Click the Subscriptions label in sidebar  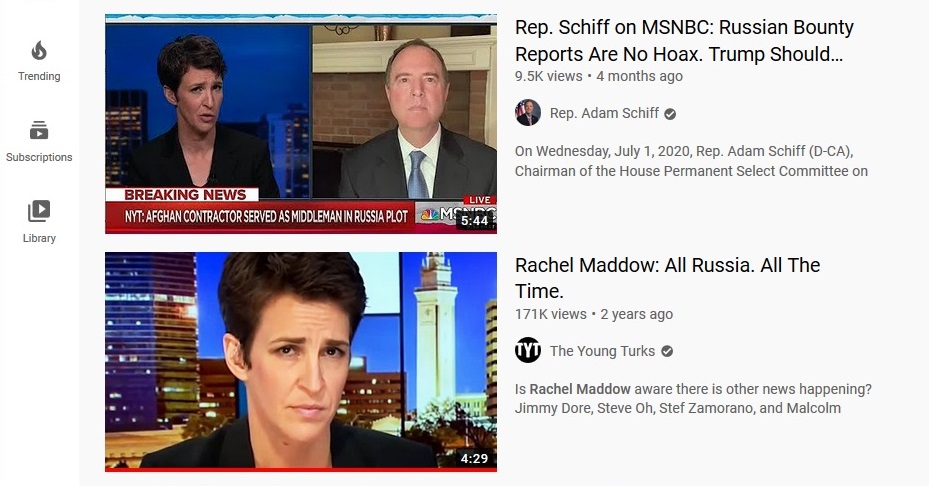[39, 157]
